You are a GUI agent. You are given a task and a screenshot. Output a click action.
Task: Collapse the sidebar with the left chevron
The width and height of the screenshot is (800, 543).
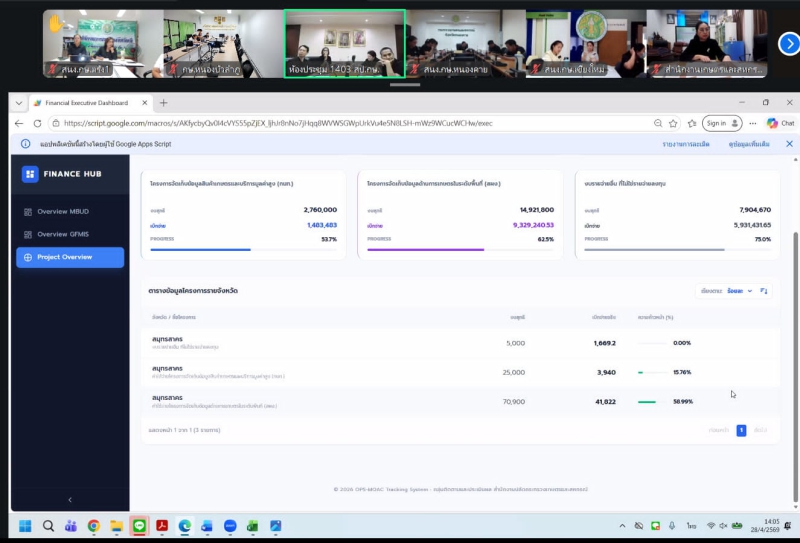(x=70, y=499)
